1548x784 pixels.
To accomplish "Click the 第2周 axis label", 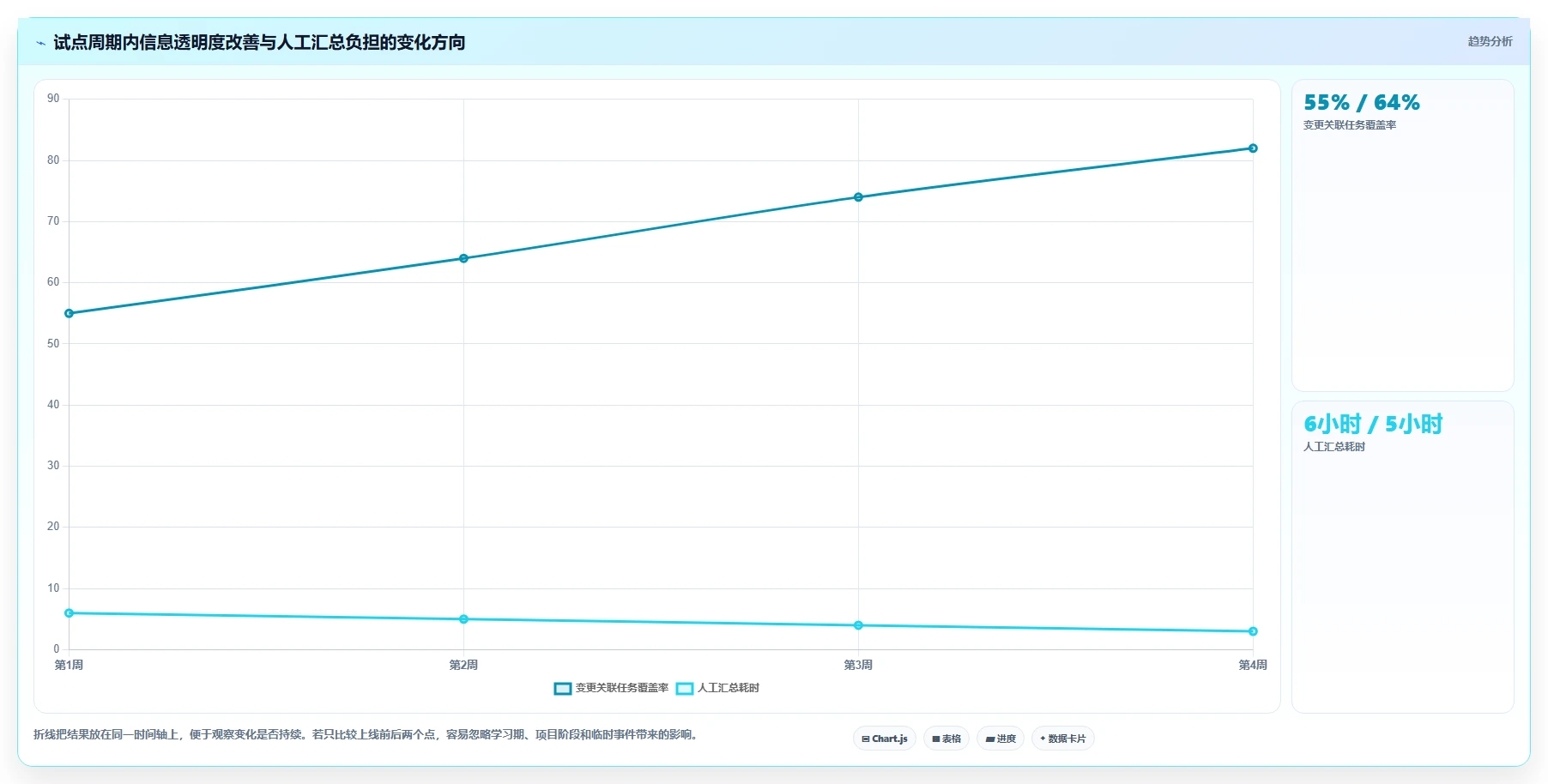I will pos(463,665).
